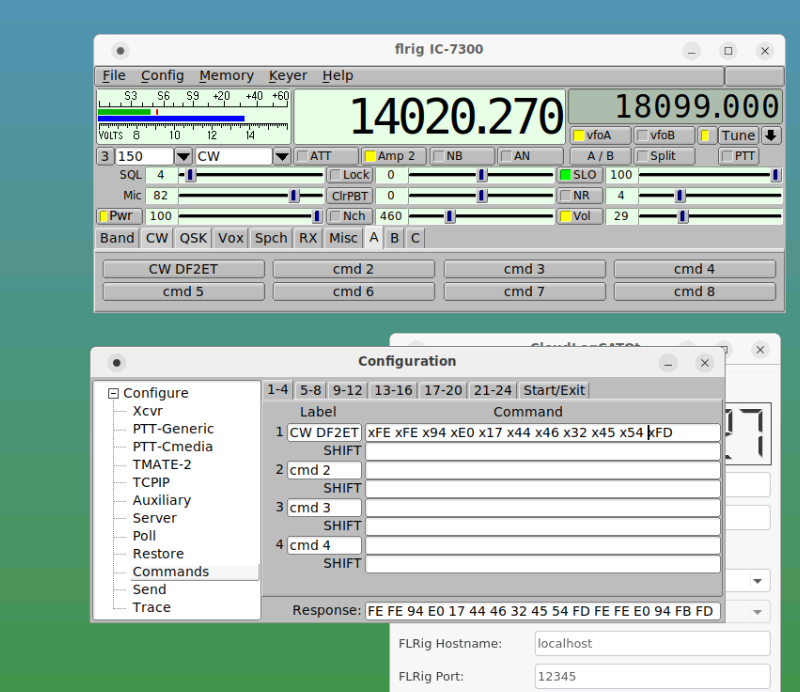This screenshot has height=692, width=800.
Task: Open the first dropdown in the CloudLogCAT window
Action: (758, 581)
